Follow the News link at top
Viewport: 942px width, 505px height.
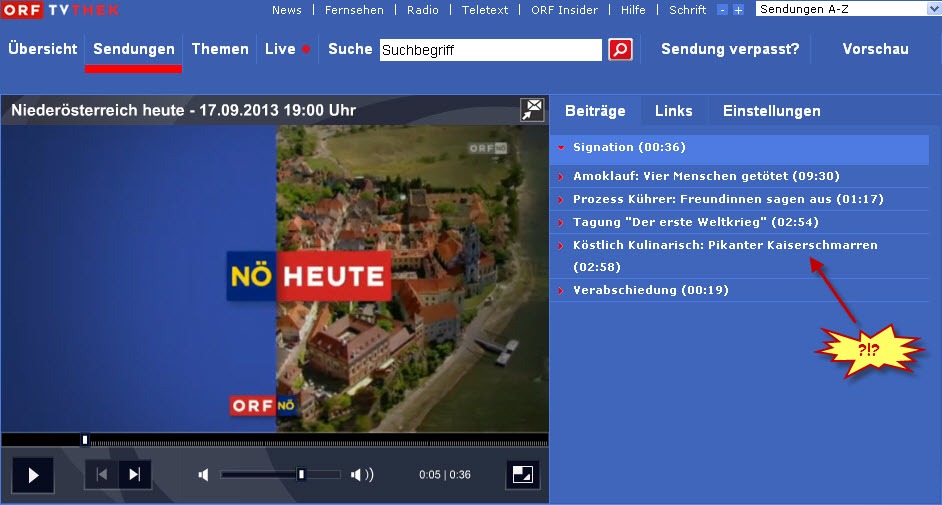coord(287,10)
